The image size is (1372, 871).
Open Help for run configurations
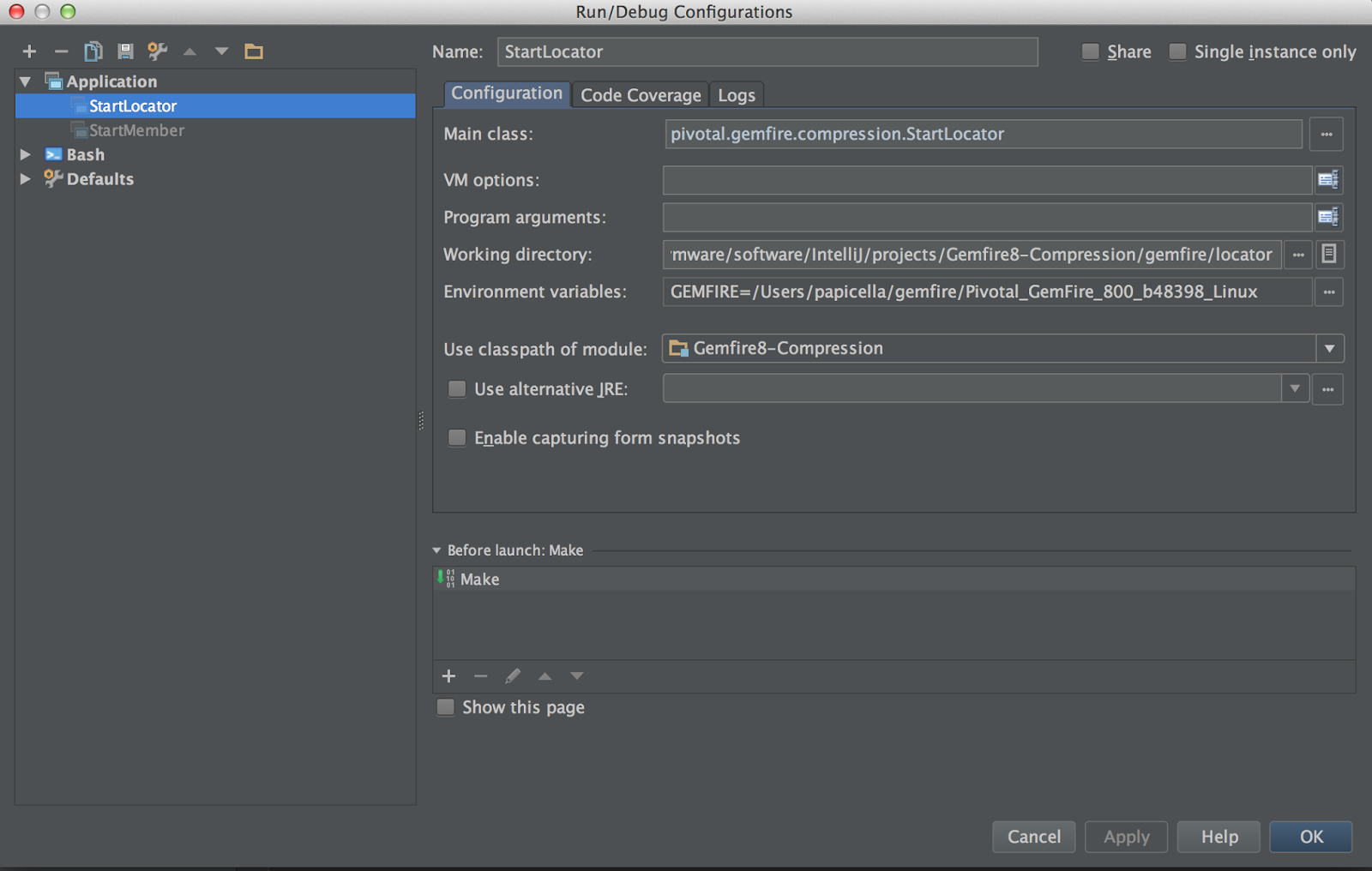click(x=1218, y=837)
